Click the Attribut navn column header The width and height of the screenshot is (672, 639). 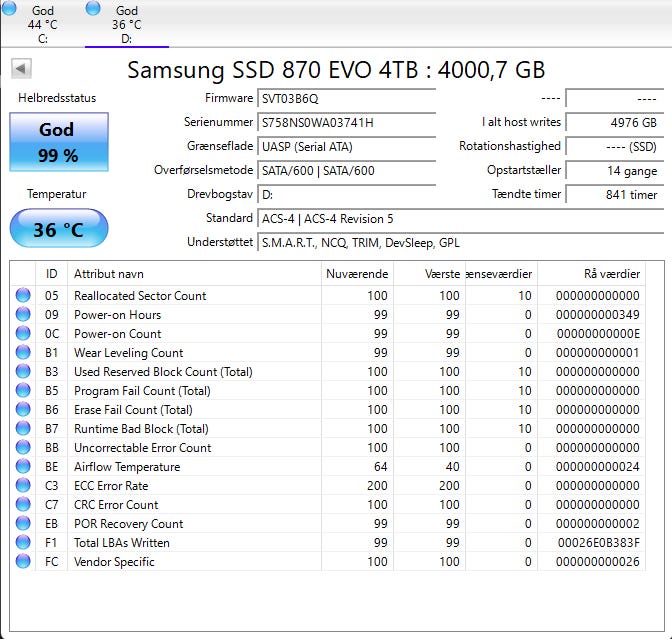click(194, 273)
